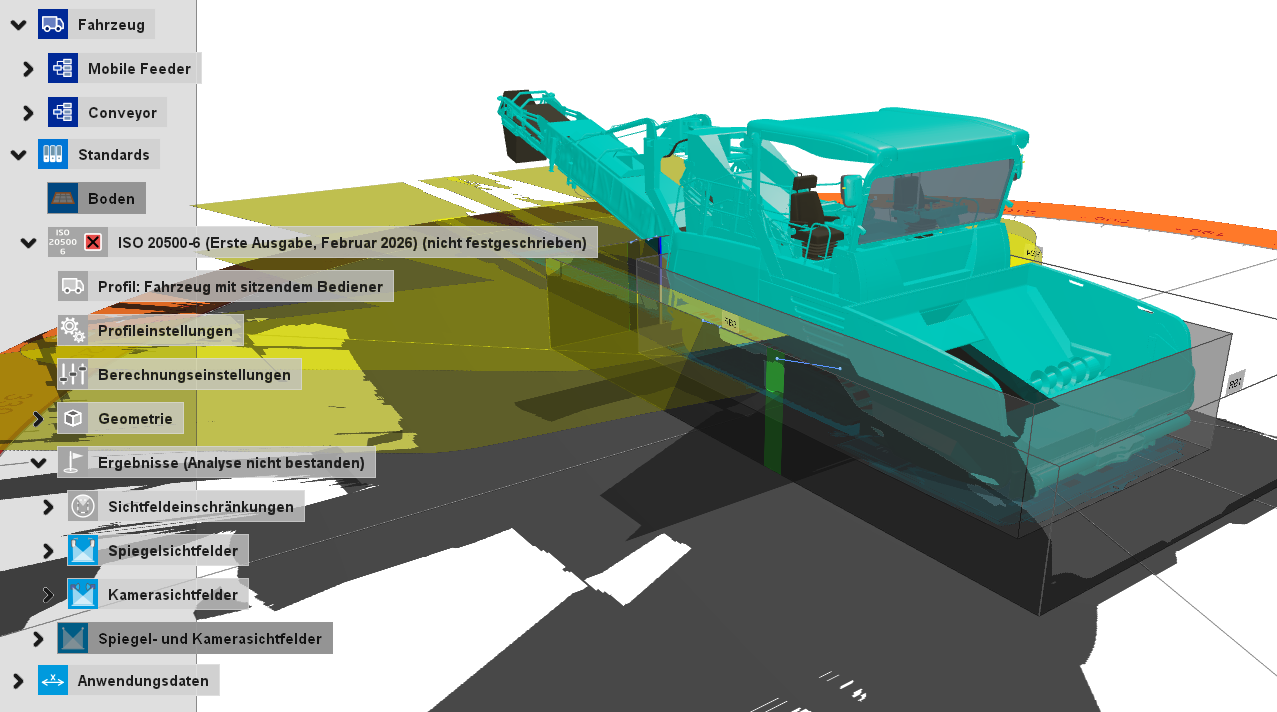Screen dimensions: 1277x712
Task: Collapse the ISO 20500-6 node
Action: point(28,243)
